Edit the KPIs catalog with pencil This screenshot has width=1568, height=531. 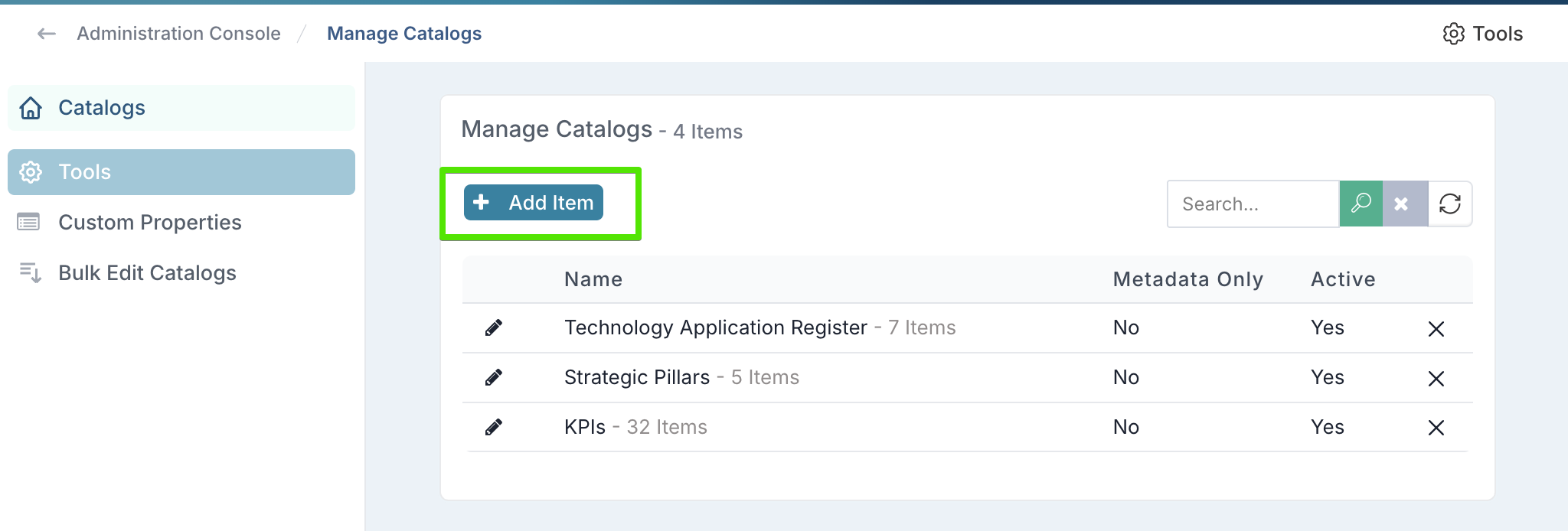[x=494, y=428]
